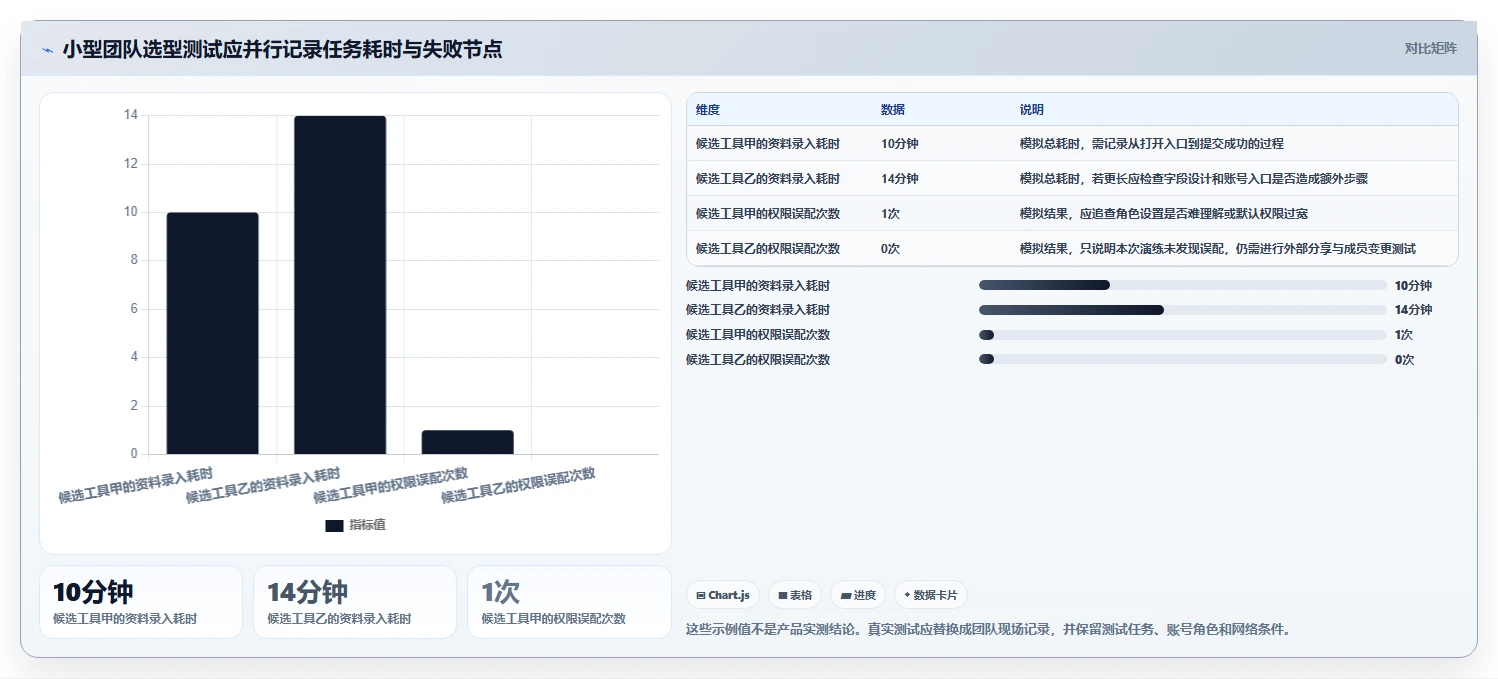The width and height of the screenshot is (1498, 679).
Task: Click chart axis label 候选工具甲的权限误配次数
Action: click(390, 485)
